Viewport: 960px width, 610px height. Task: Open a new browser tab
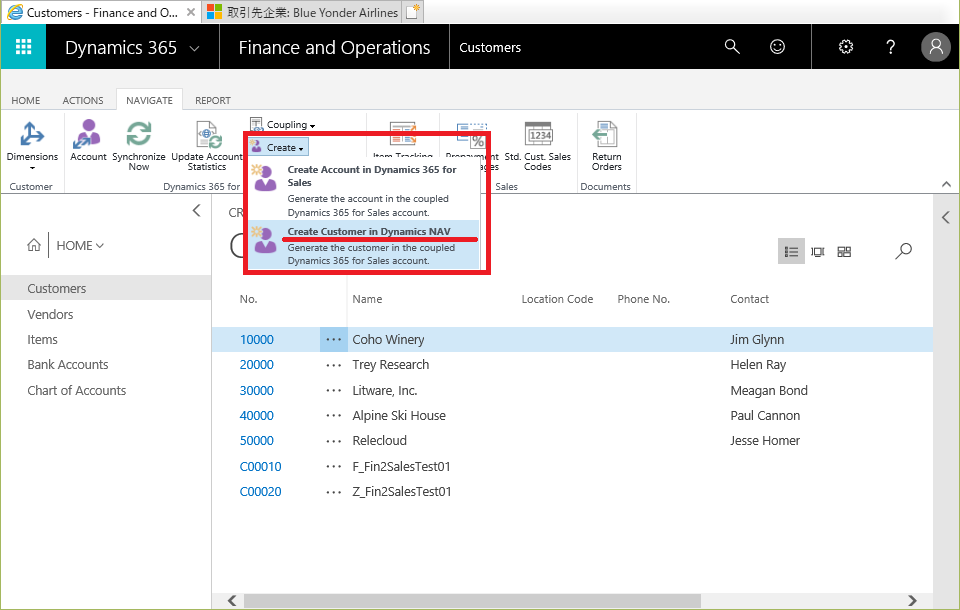point(413,12)
